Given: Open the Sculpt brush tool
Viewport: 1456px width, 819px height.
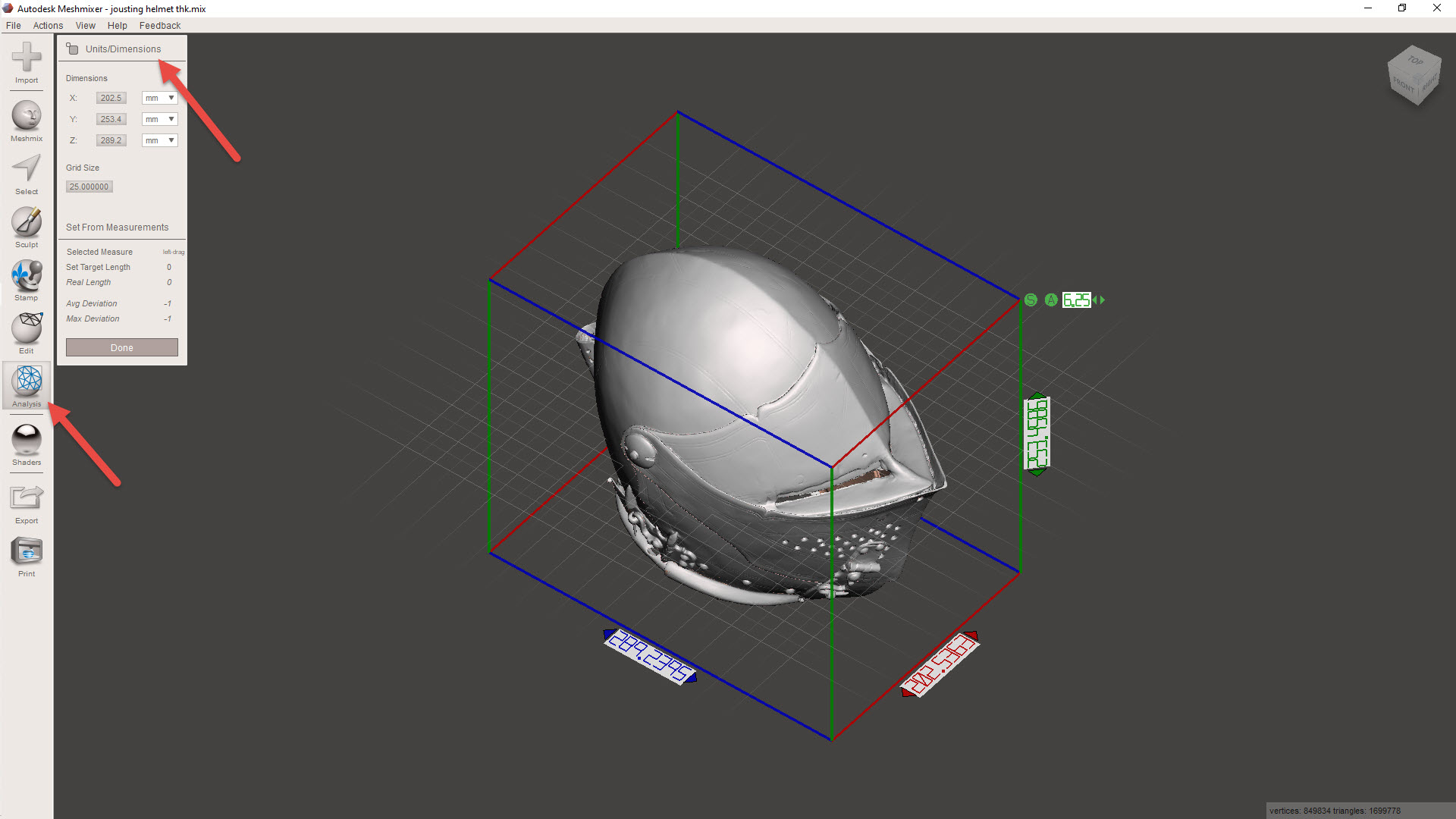Looking at the screenshot, I should 27,224.
